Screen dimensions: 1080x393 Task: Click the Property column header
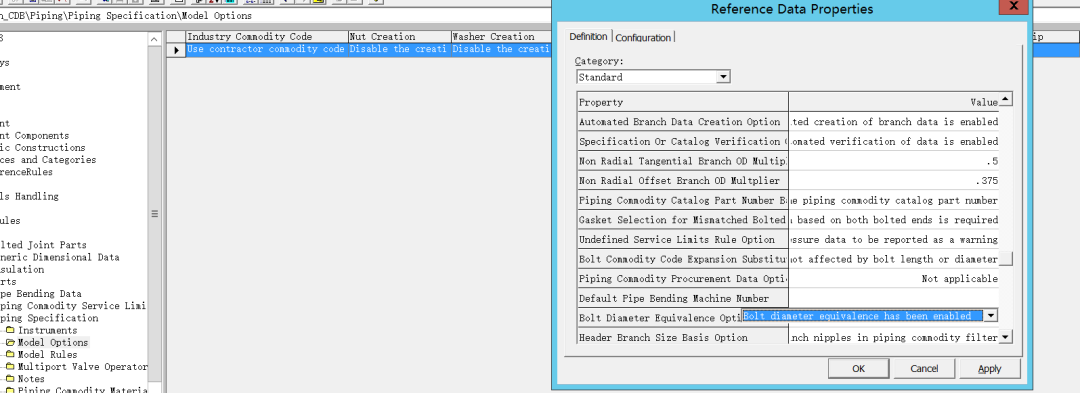coord(683,102)
